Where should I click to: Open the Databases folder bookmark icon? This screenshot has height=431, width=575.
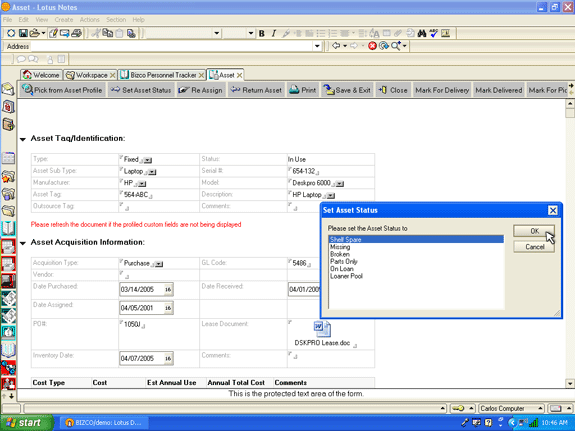click(8, 194)
